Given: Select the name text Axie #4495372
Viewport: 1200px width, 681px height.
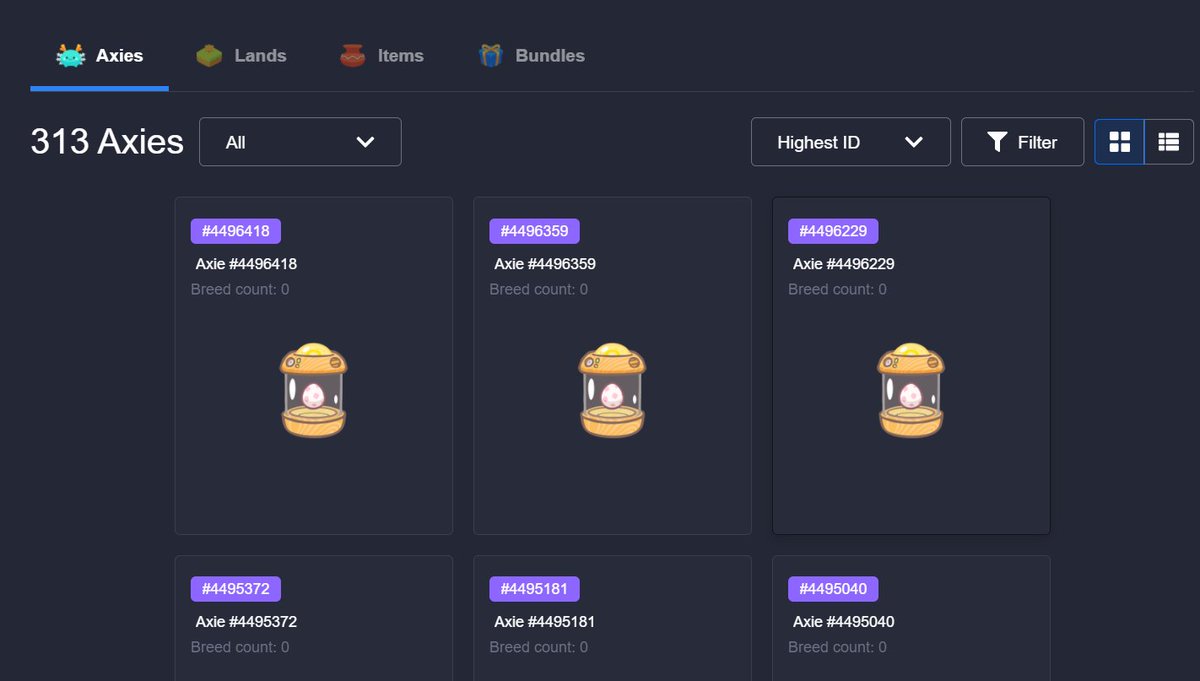Looking at the screenshot, I should [x=246, y=622].
